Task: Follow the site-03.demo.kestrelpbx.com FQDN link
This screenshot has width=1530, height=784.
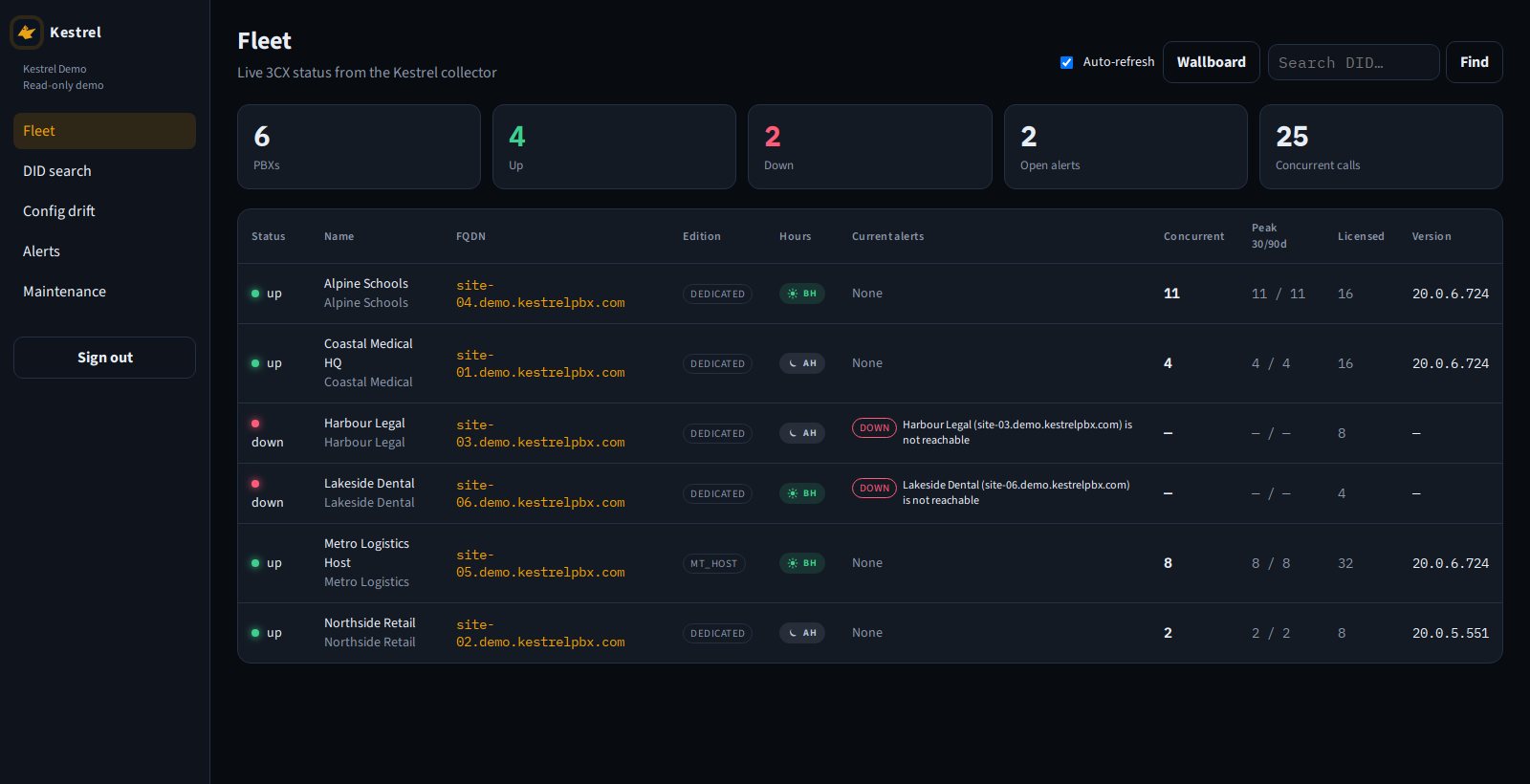Action: (x=540, y=434)
